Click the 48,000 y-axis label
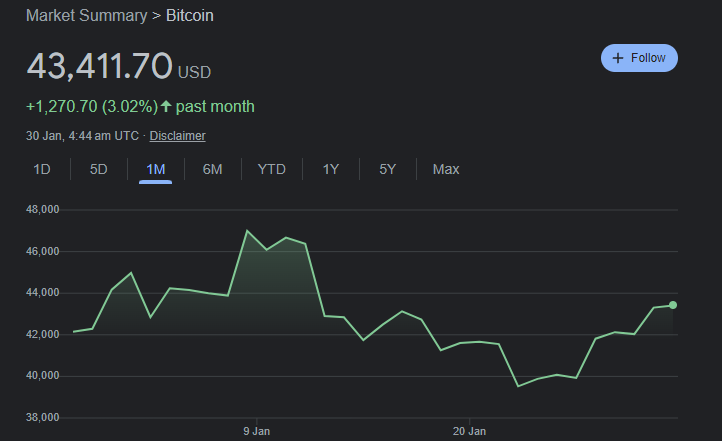This screenshot has width=722, height=441. click(x=42, y=209)
